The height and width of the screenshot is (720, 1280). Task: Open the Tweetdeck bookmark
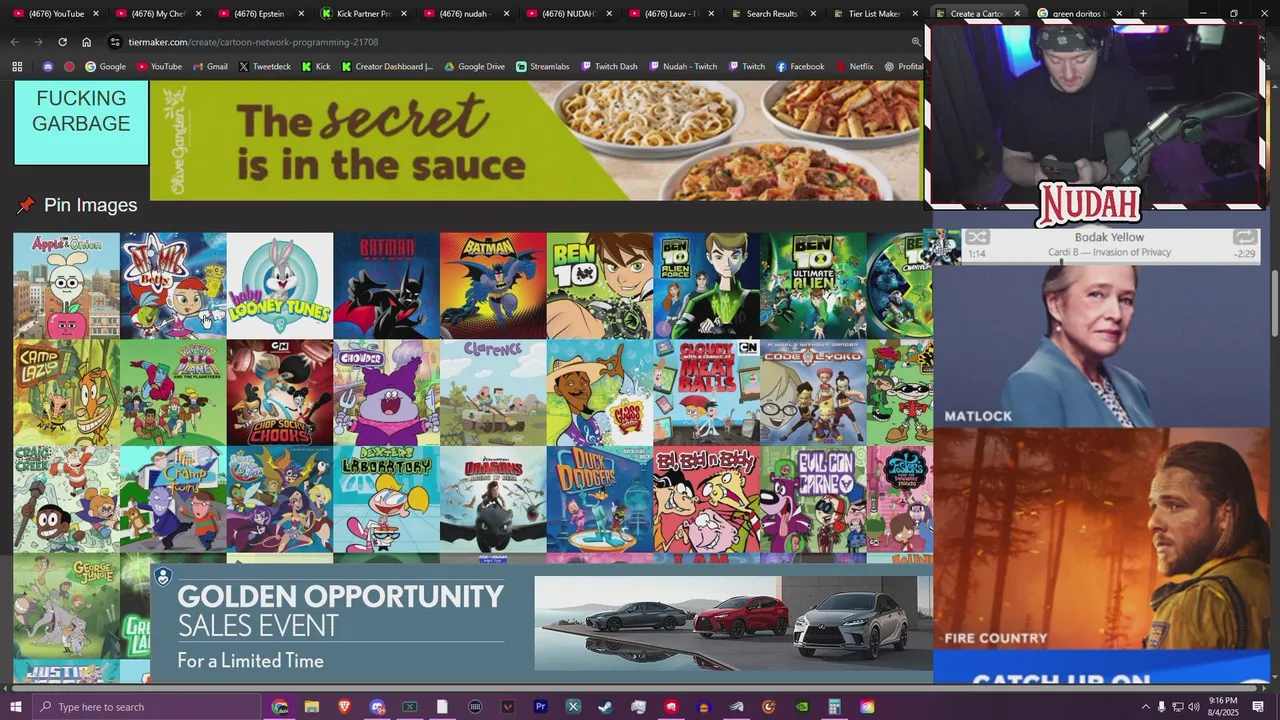click(264, 67)
